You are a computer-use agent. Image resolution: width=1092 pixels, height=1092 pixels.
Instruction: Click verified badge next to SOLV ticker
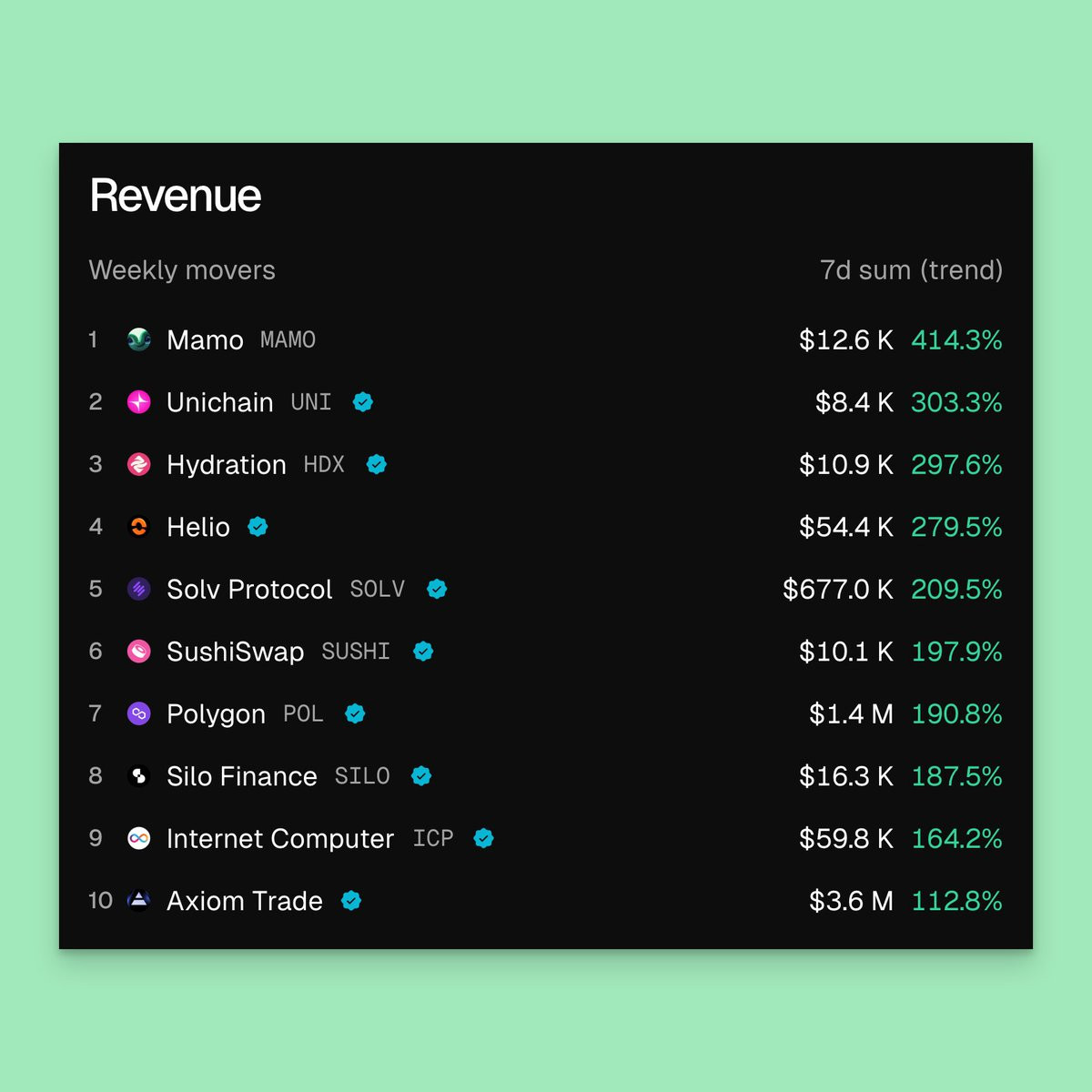tap(437, 589)
